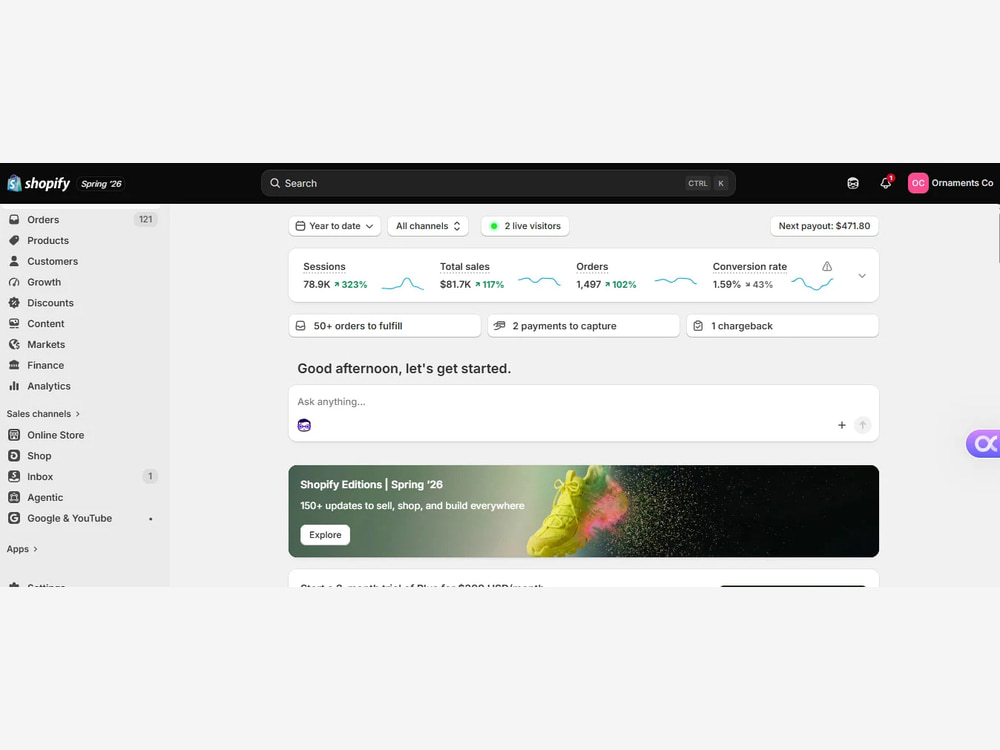1000x750 pixels.
Task: Expand the metrics card chevron
Action: coord(862,276)
